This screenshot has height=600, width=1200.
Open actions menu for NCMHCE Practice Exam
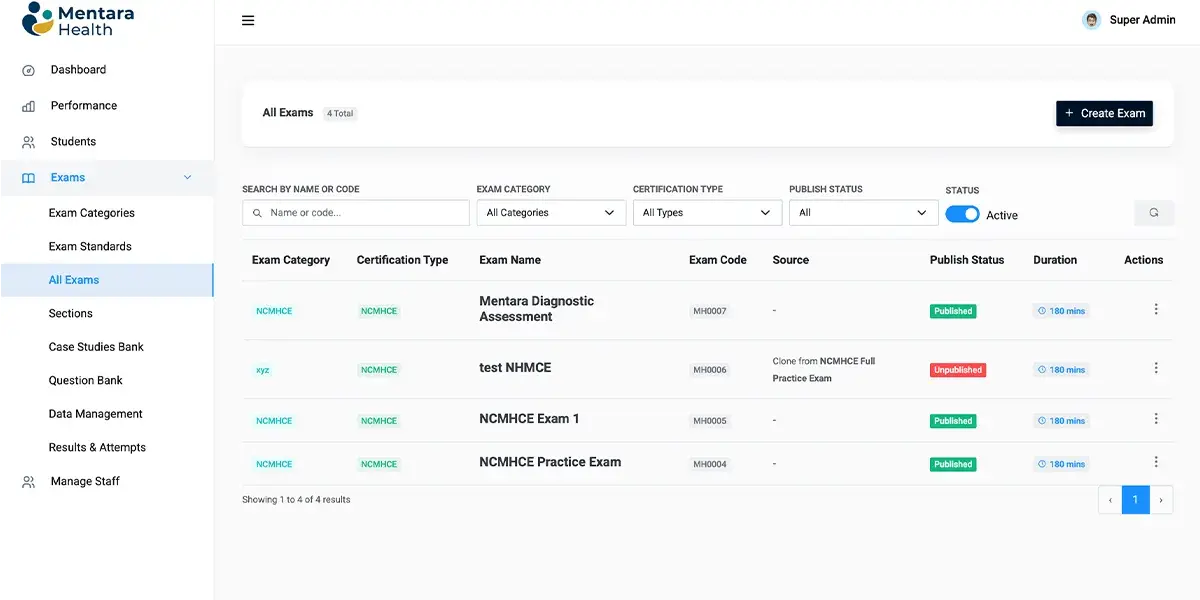point(1156,462)
